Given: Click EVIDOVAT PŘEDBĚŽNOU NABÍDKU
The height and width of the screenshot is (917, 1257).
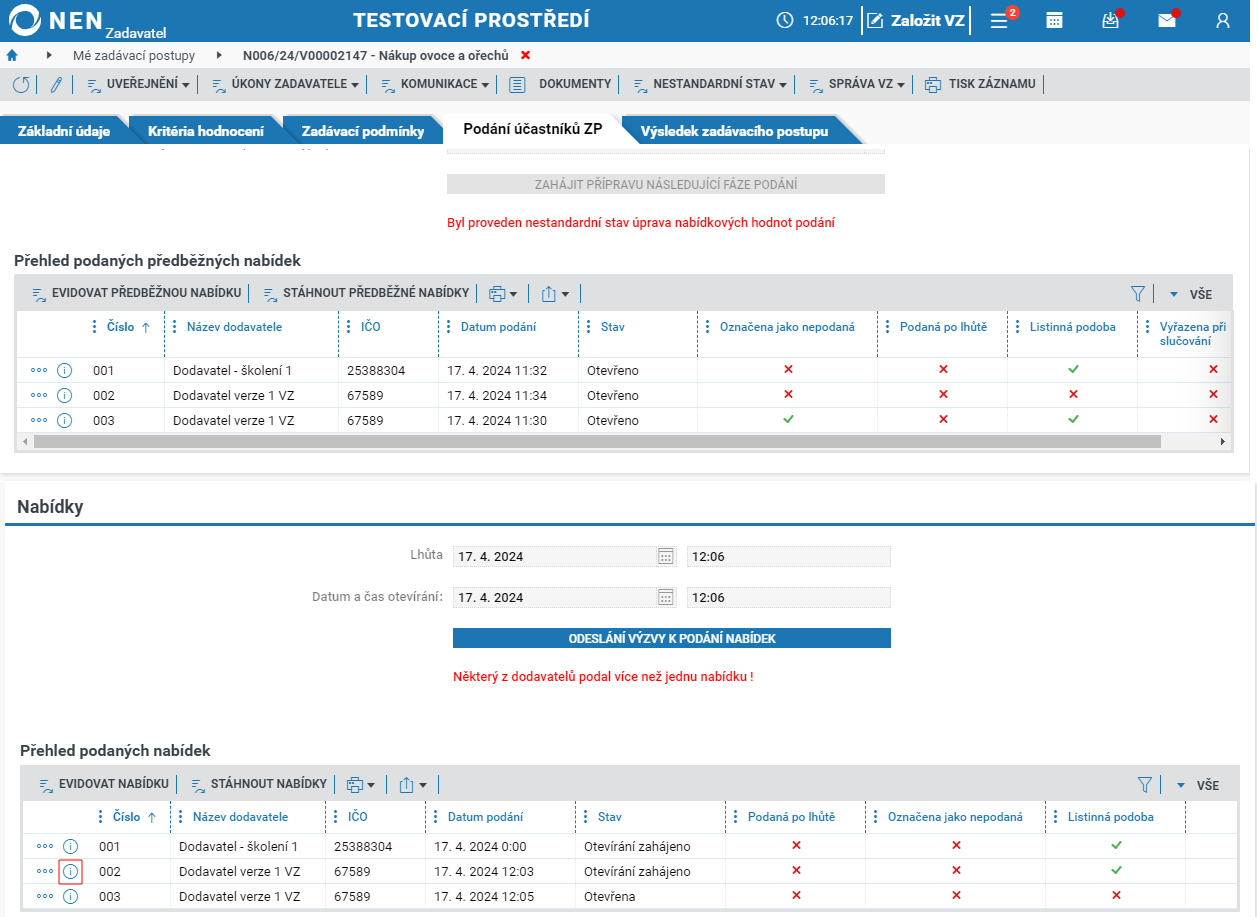Looking at the screenshot, I should coord(136,294).
